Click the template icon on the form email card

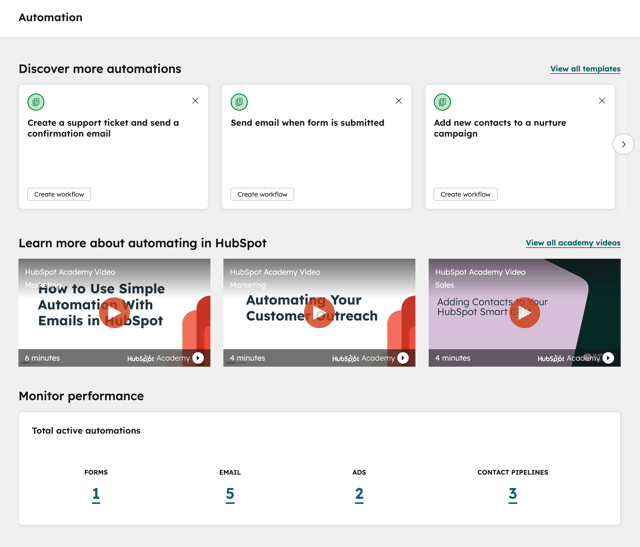point(239,102)
